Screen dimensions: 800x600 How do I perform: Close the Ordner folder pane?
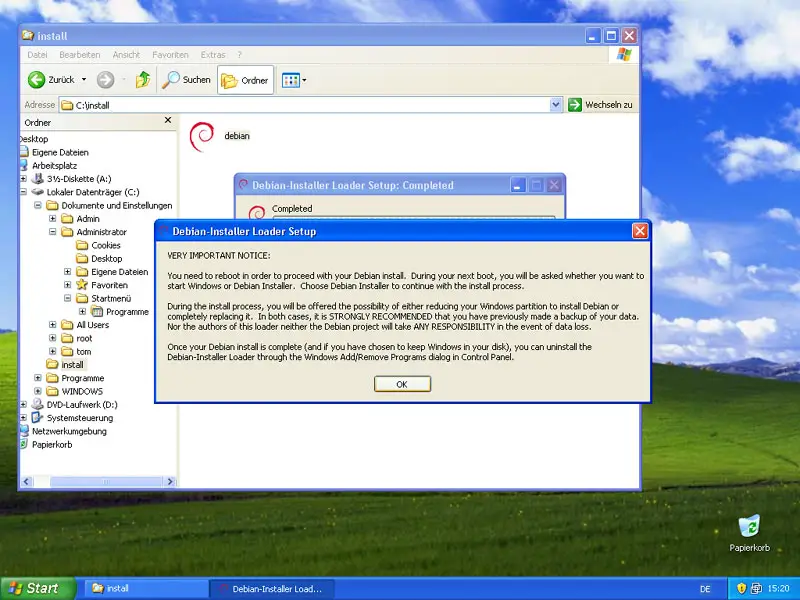point(168,120)
